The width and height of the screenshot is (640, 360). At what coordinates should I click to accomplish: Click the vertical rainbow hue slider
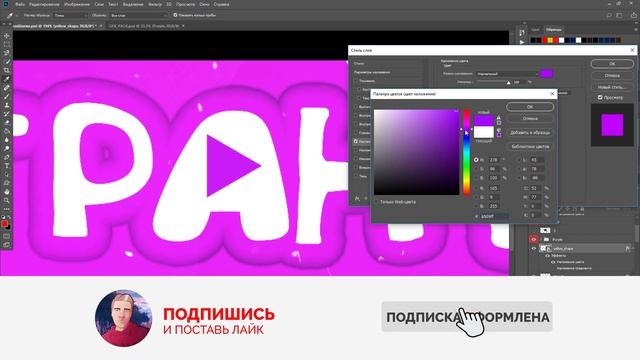(x=466, y=152)
